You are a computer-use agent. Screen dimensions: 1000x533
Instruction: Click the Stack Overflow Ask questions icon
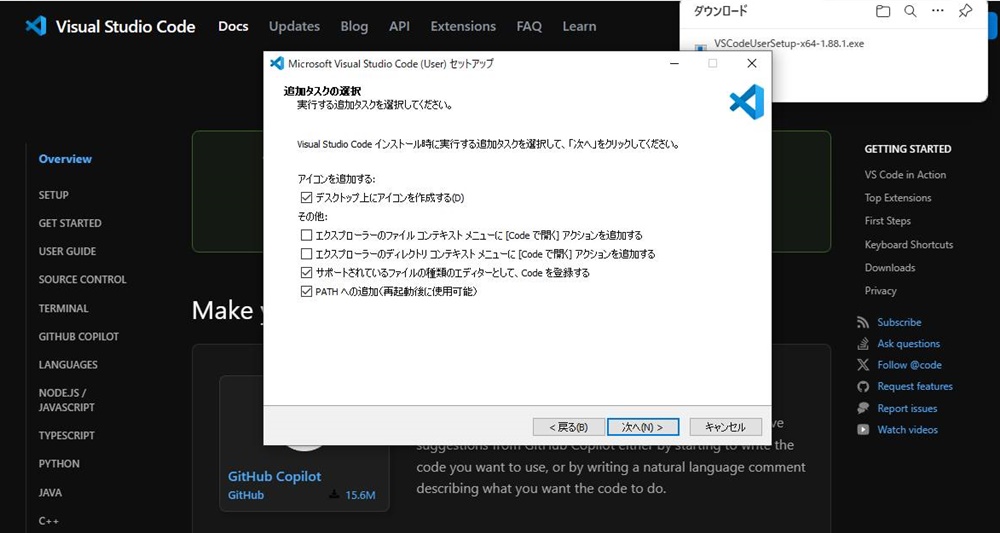click(x=863, y=344)
